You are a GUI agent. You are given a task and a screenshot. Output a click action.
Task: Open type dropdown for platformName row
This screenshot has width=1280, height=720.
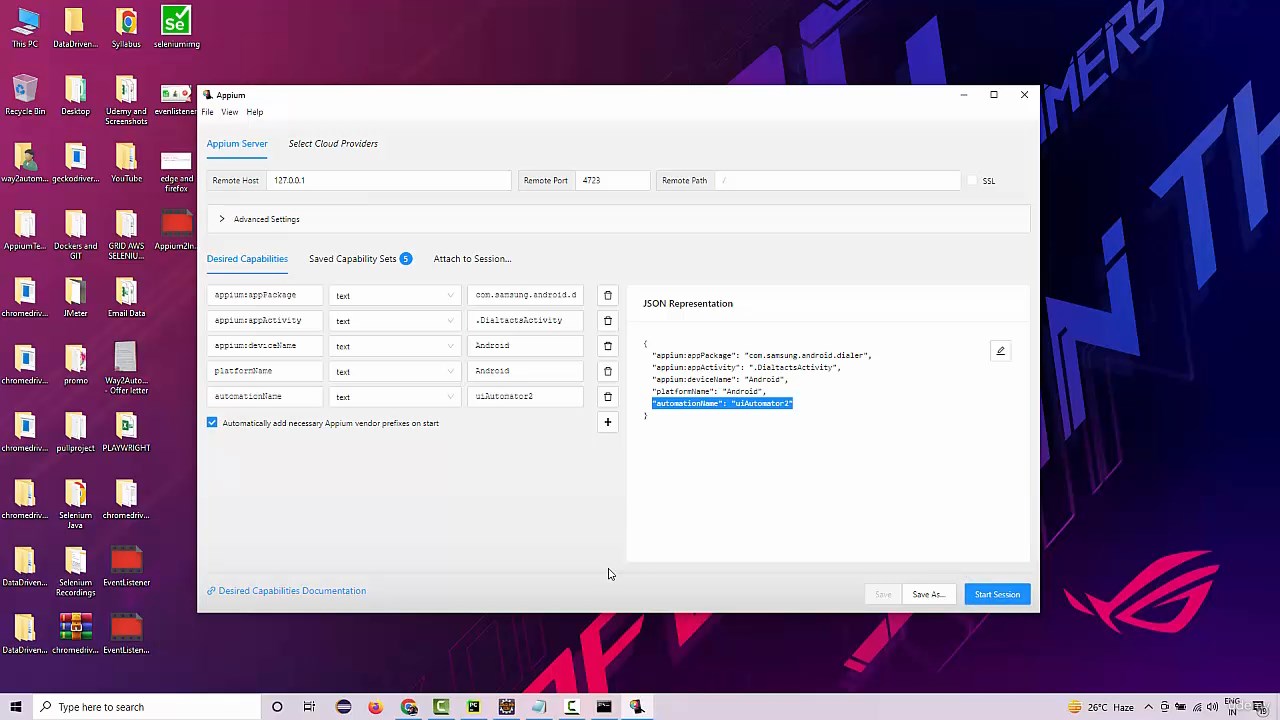coord(394,372)
